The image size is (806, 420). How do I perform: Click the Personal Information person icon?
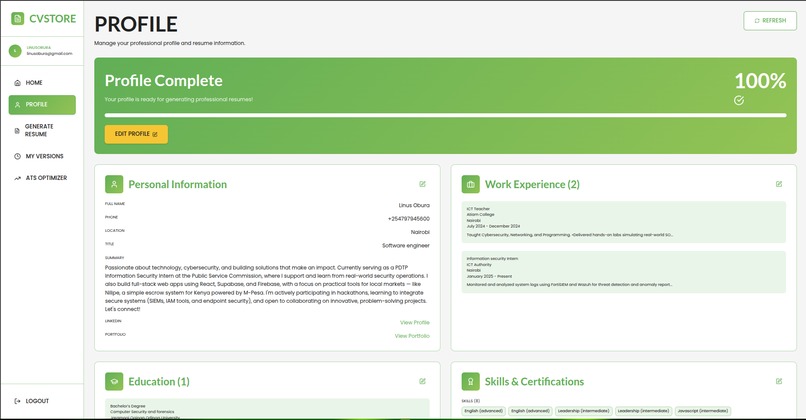point(114,184)
